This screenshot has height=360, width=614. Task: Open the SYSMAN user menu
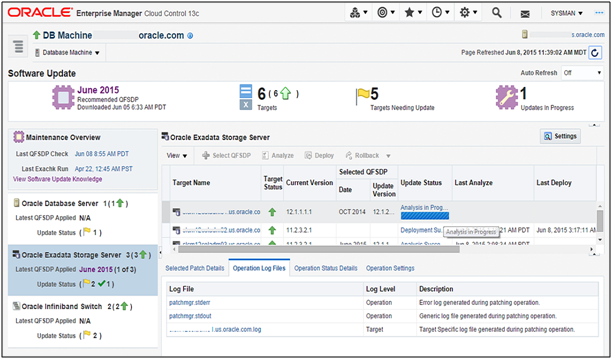coord(566,13)
